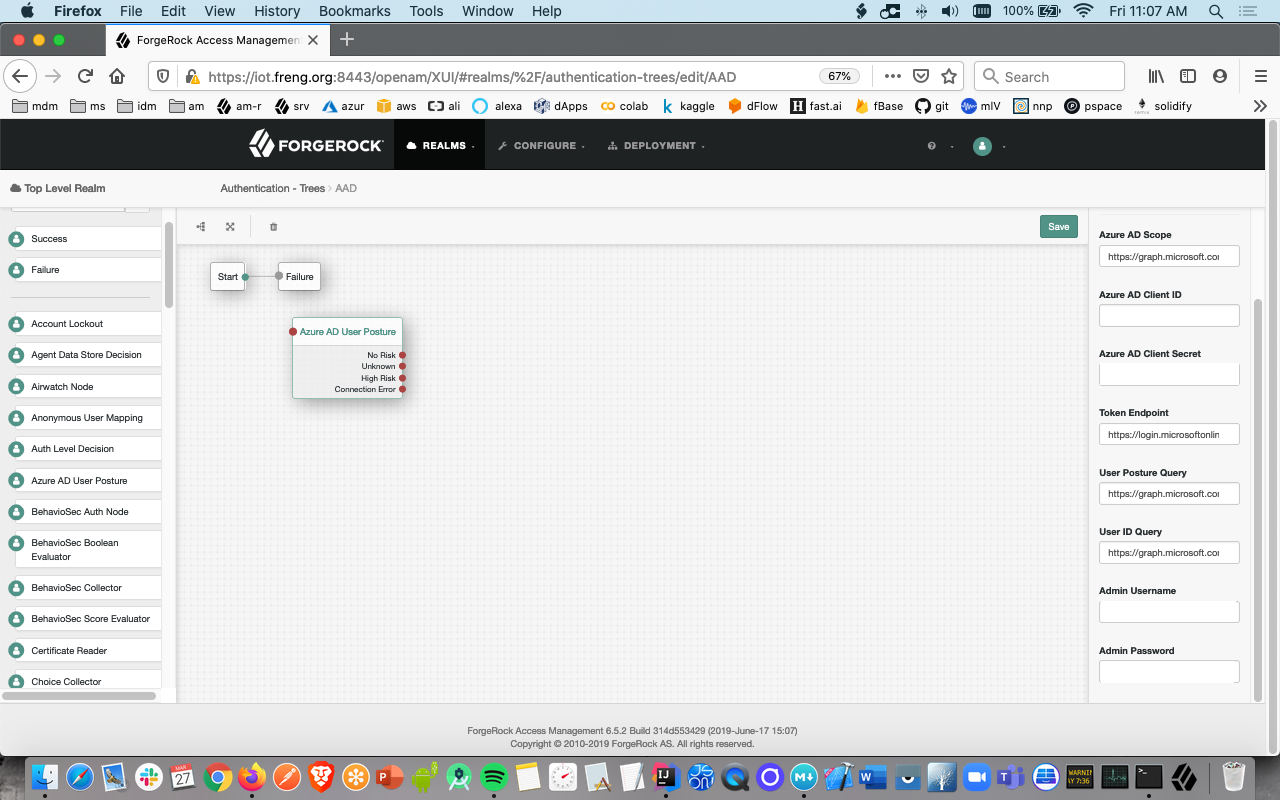Open the Firefox library icon
1280x800 pixels.
(x=1156, y=76)
